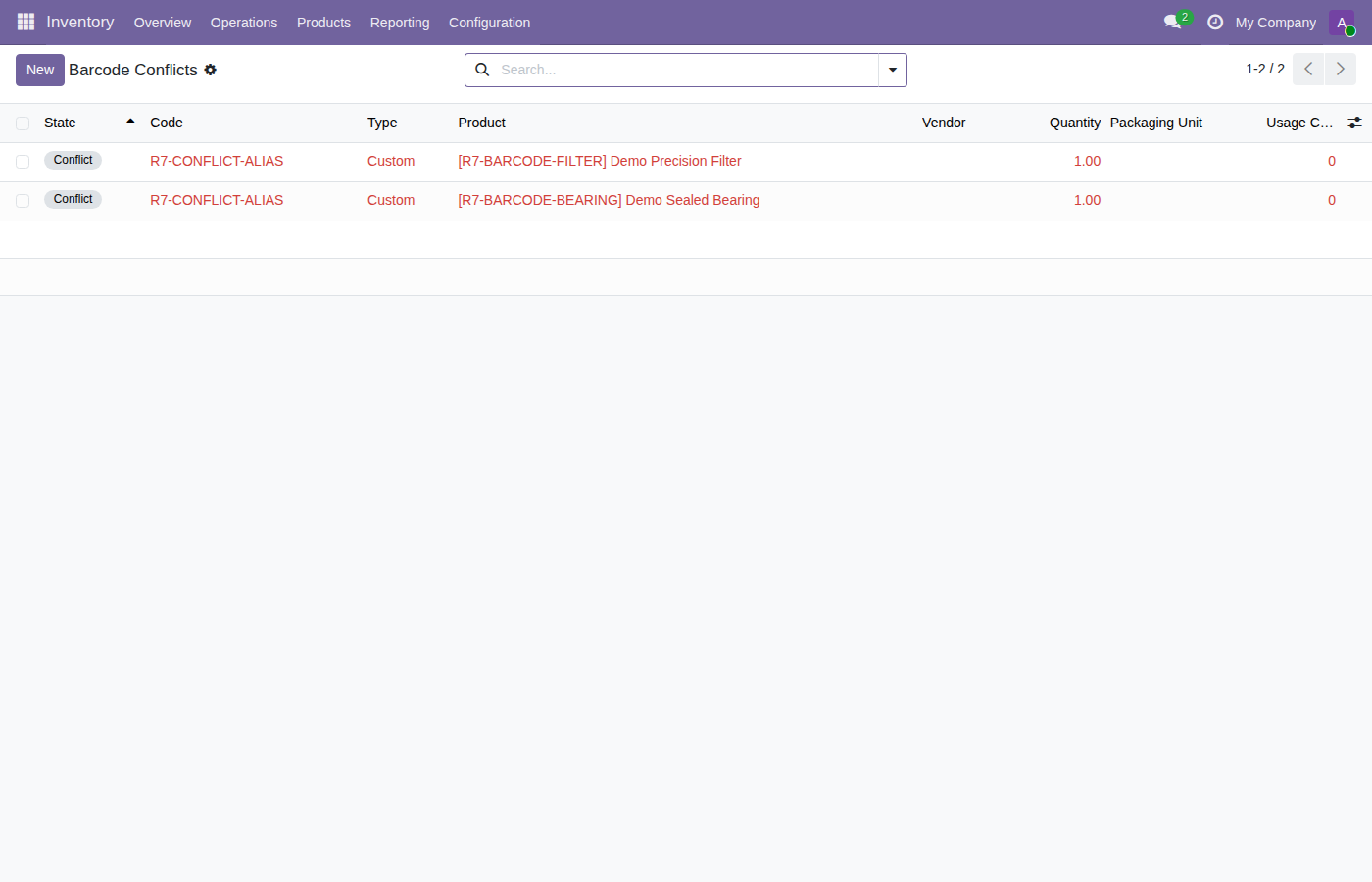Click the Conflict badge in the Precision Filter row
Screen dimensions: 1372x882
pos(73,160)
